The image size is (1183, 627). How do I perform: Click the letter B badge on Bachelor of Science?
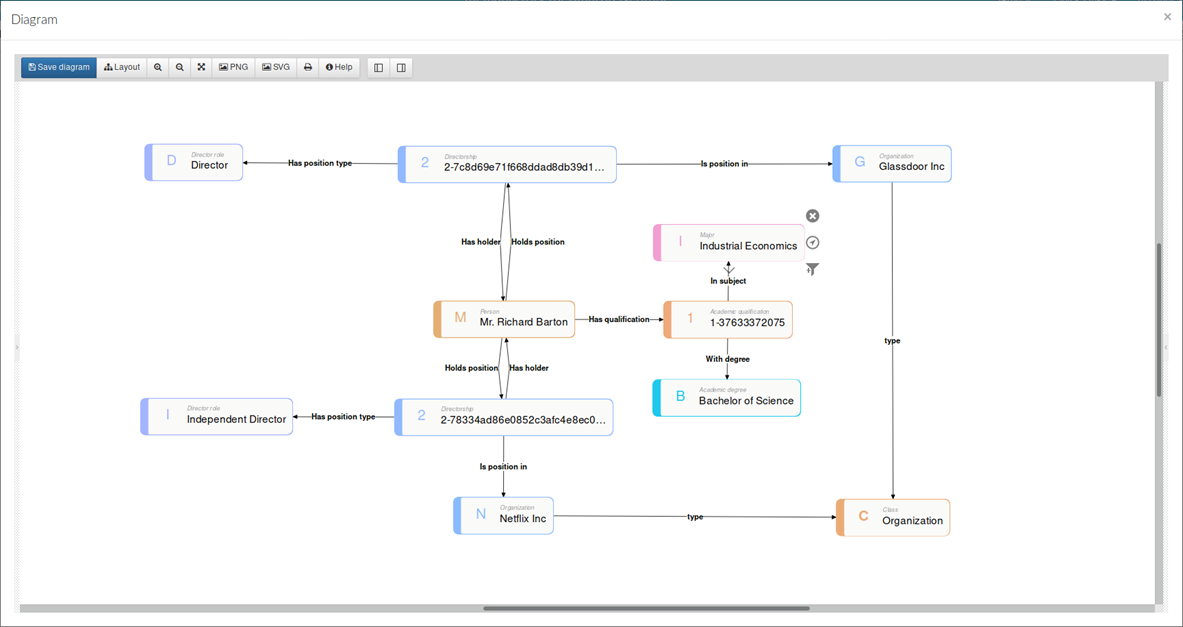click(680, 396)
